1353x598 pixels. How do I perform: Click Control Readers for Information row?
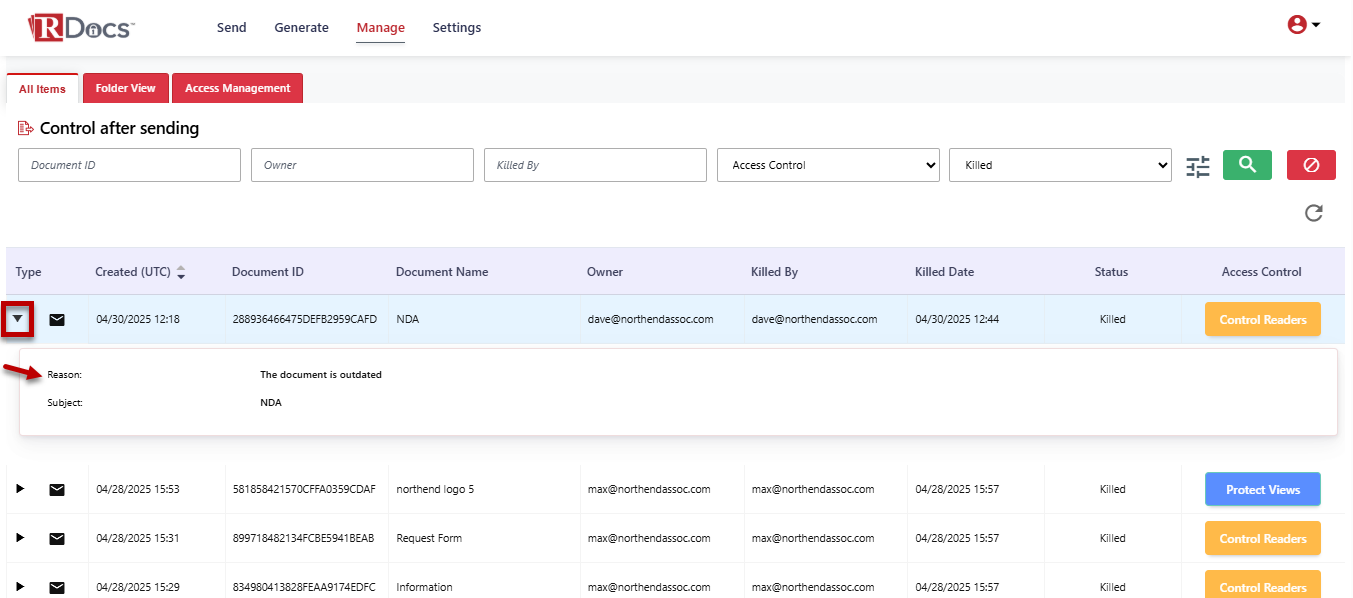tap(1263, 585)
